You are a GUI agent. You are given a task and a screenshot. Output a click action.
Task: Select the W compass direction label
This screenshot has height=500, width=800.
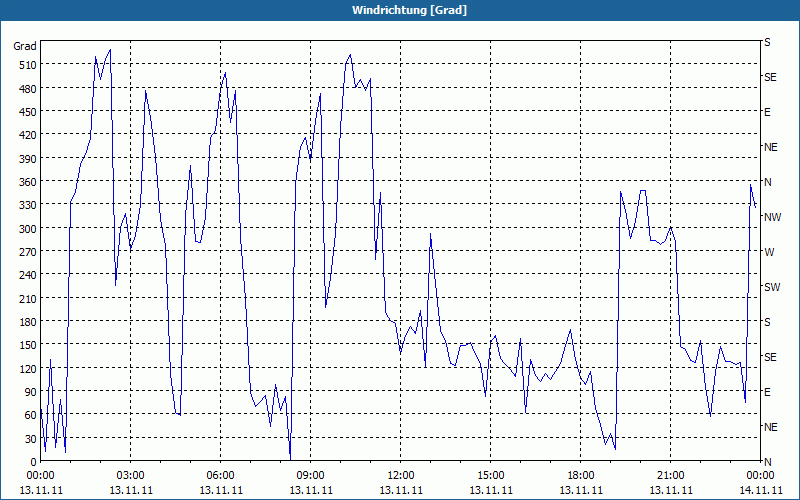click(769, 252)
